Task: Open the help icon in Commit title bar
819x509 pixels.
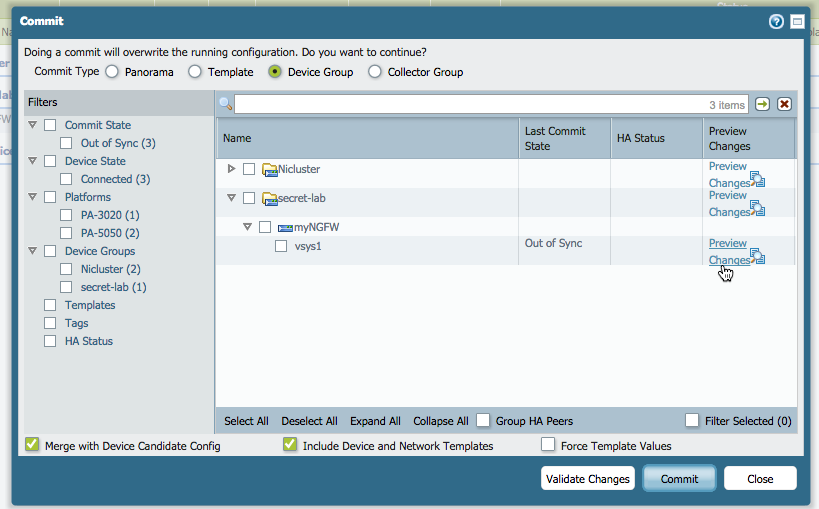Action: click(776, 21)
